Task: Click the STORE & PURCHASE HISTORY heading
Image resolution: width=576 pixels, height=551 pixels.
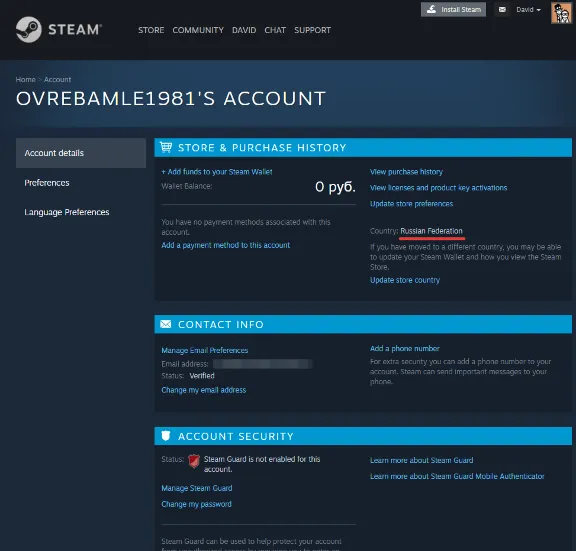Action: [x=262, y=148]
